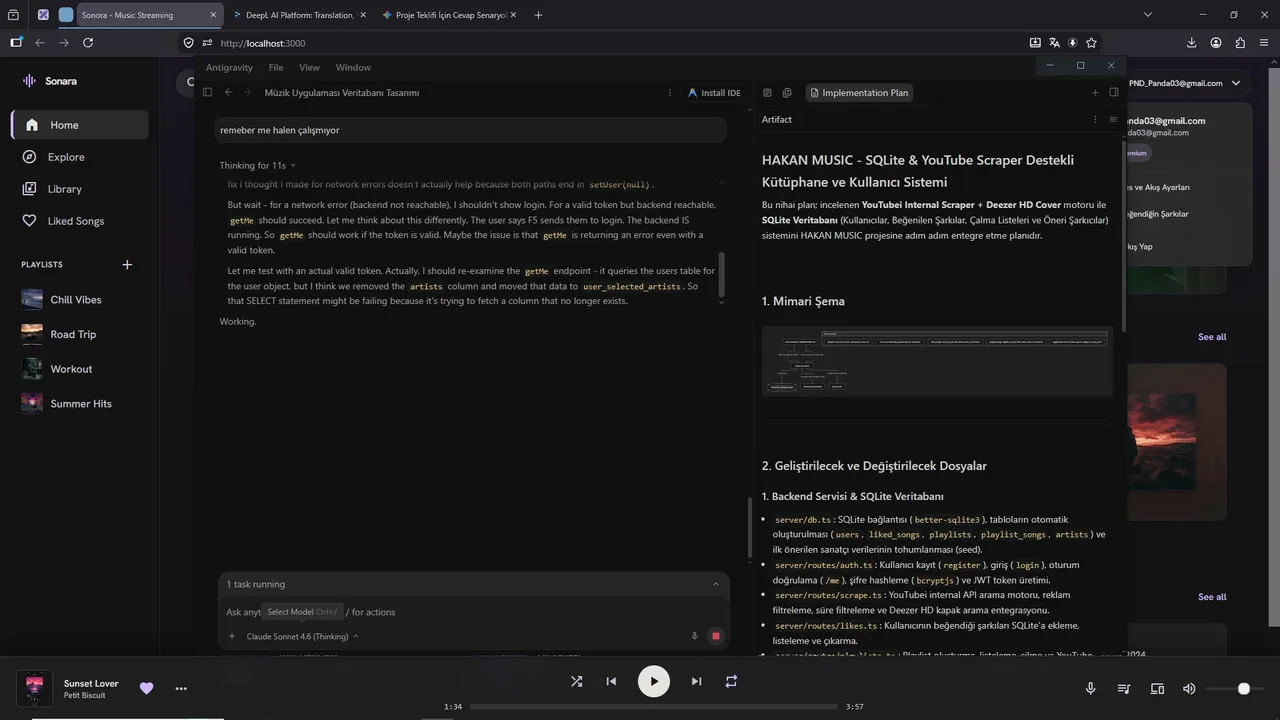Skip to the next track

[696, 681]
